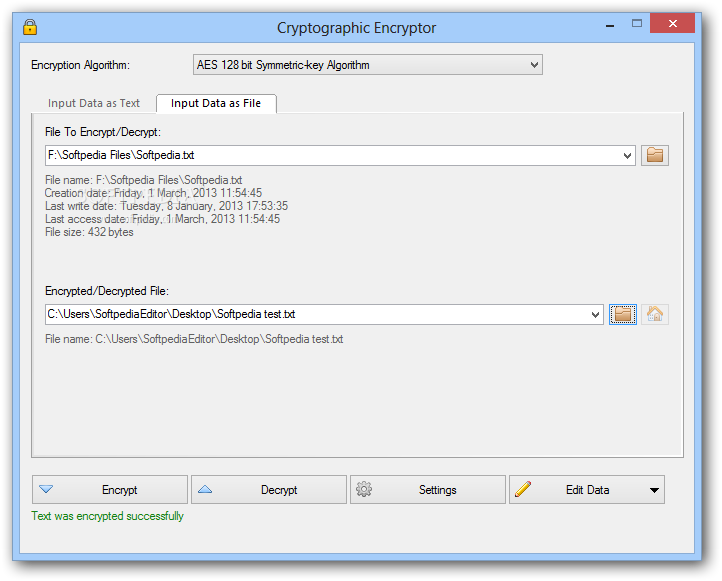722x581 pixels.
Task: Click the source 'File name: F:\Softpedia Files' info line
Action: click(x=144, y=180)
